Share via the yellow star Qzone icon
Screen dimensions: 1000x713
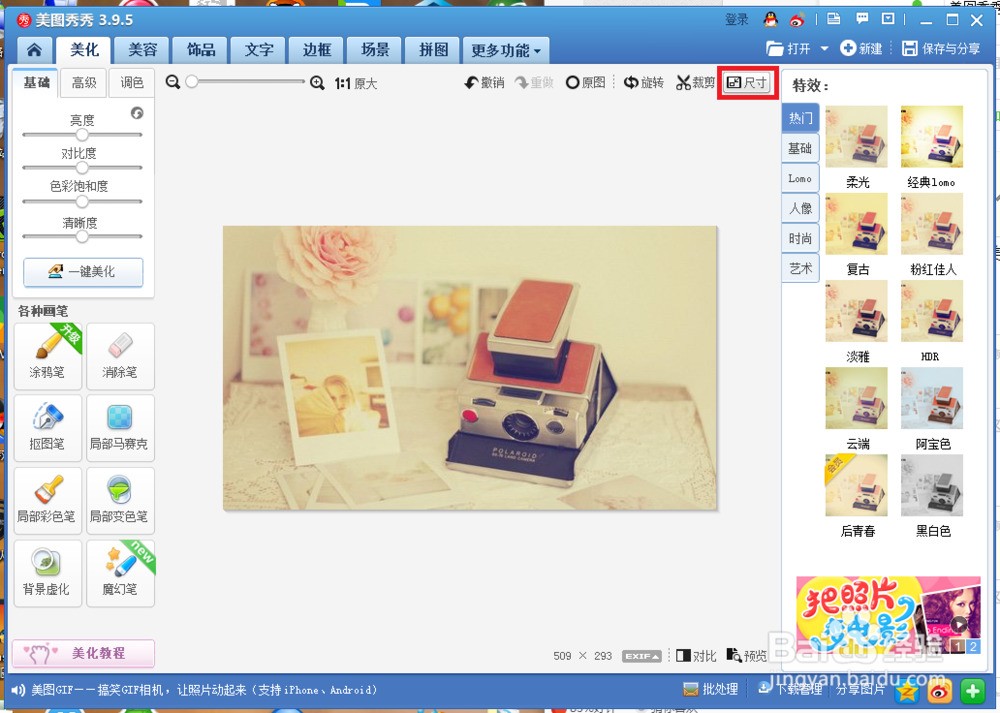click(907, 691)
